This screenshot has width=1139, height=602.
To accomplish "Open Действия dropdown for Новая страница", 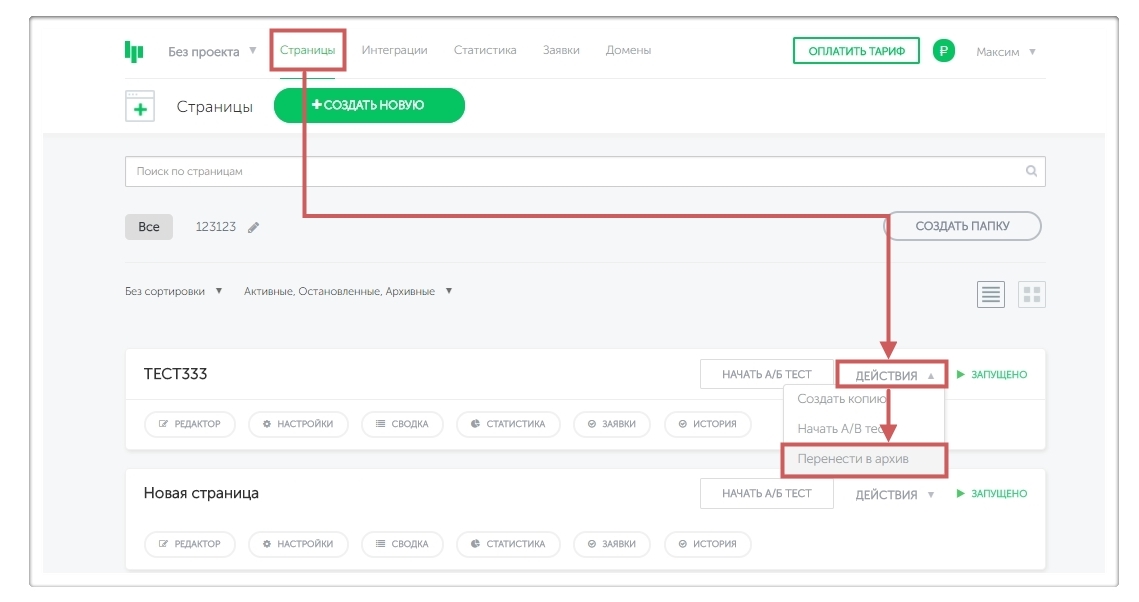I will tap(894, 495).
